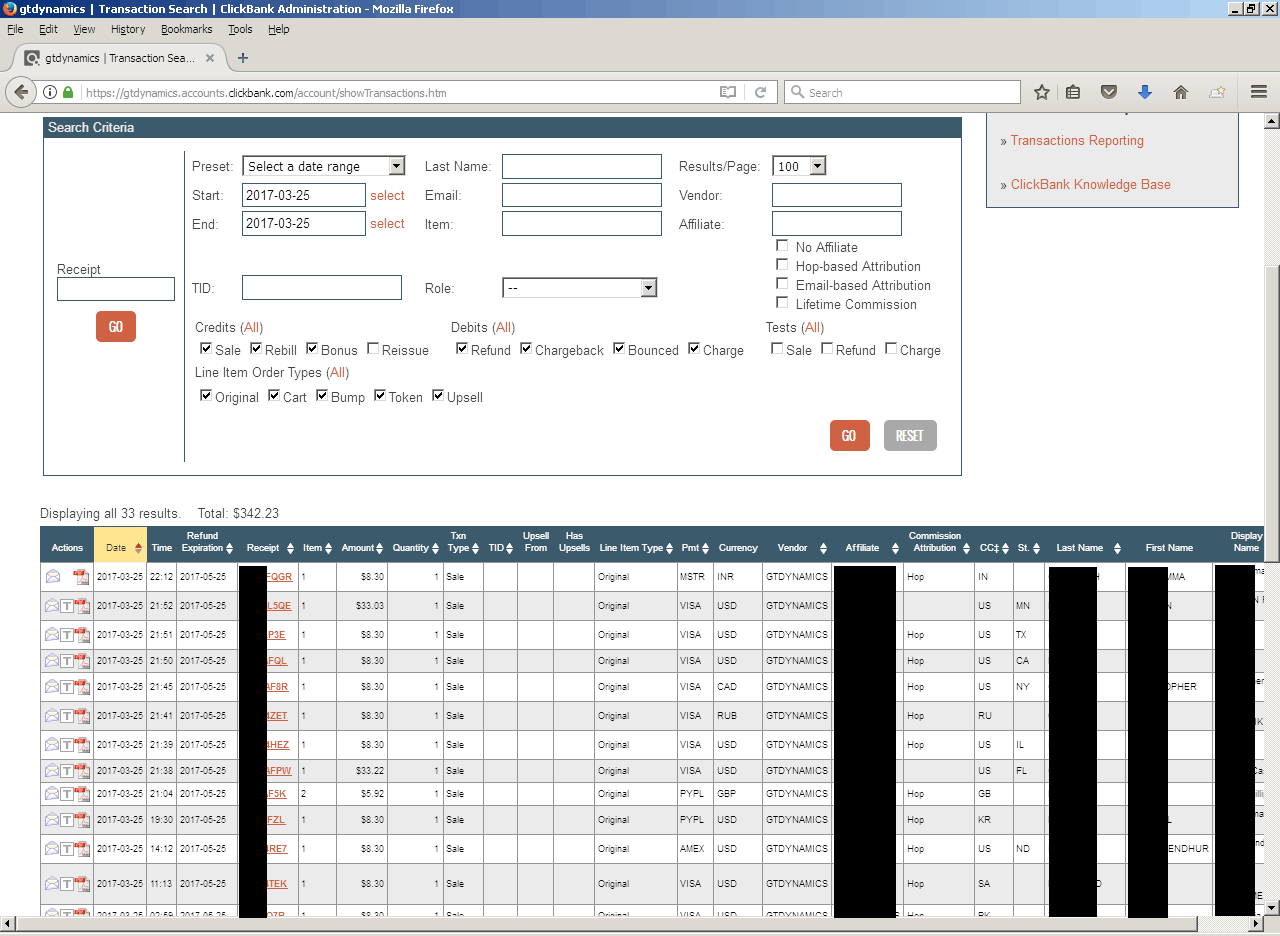Click the Last Name input field
This screenshot has width=1280, height=936.
[581, 166]
